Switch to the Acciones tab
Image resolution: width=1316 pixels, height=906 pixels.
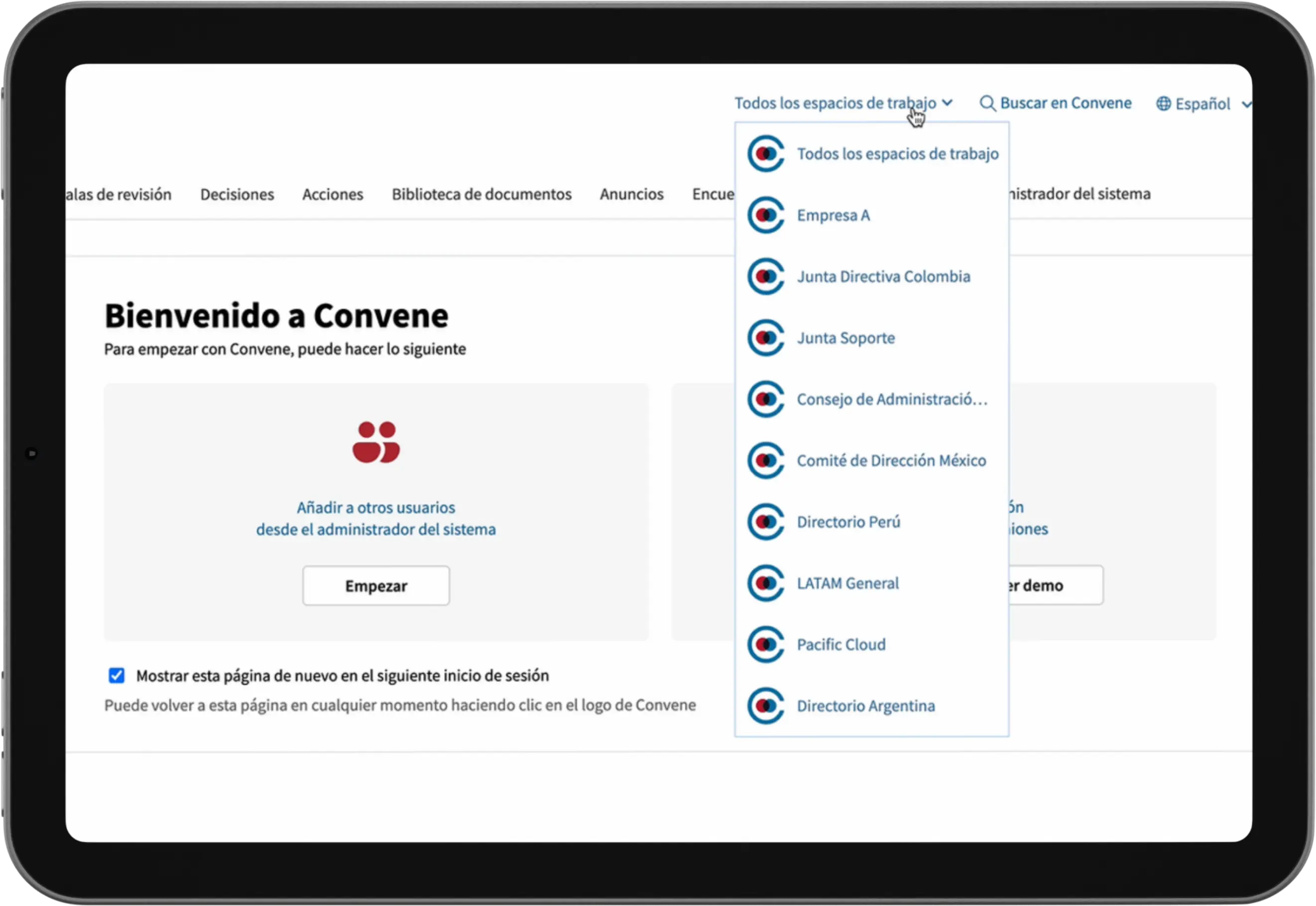pos(332,194)
